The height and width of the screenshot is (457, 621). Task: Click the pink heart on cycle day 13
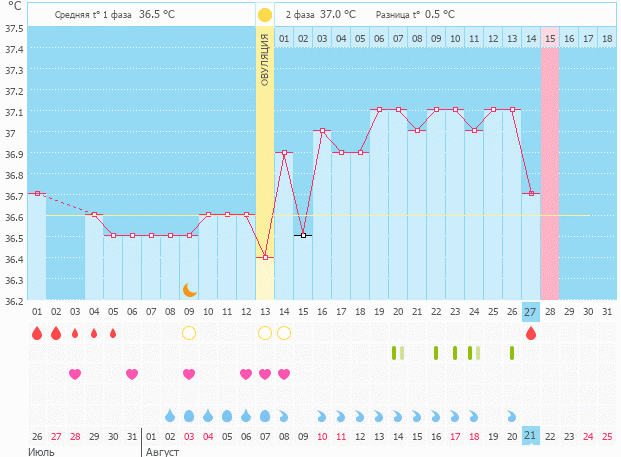coord(265,374)
